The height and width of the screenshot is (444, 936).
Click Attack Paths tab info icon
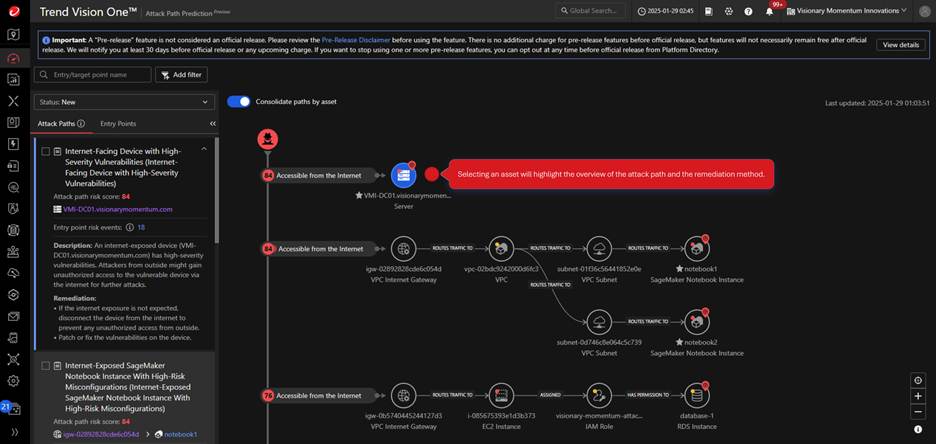[81, 124]
